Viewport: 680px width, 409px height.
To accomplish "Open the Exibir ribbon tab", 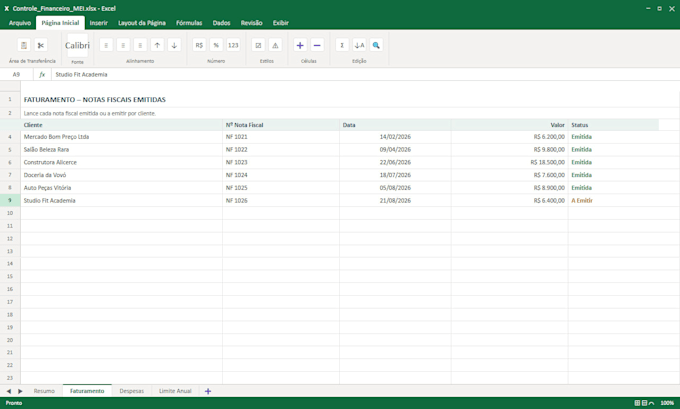I will [281, 23].
